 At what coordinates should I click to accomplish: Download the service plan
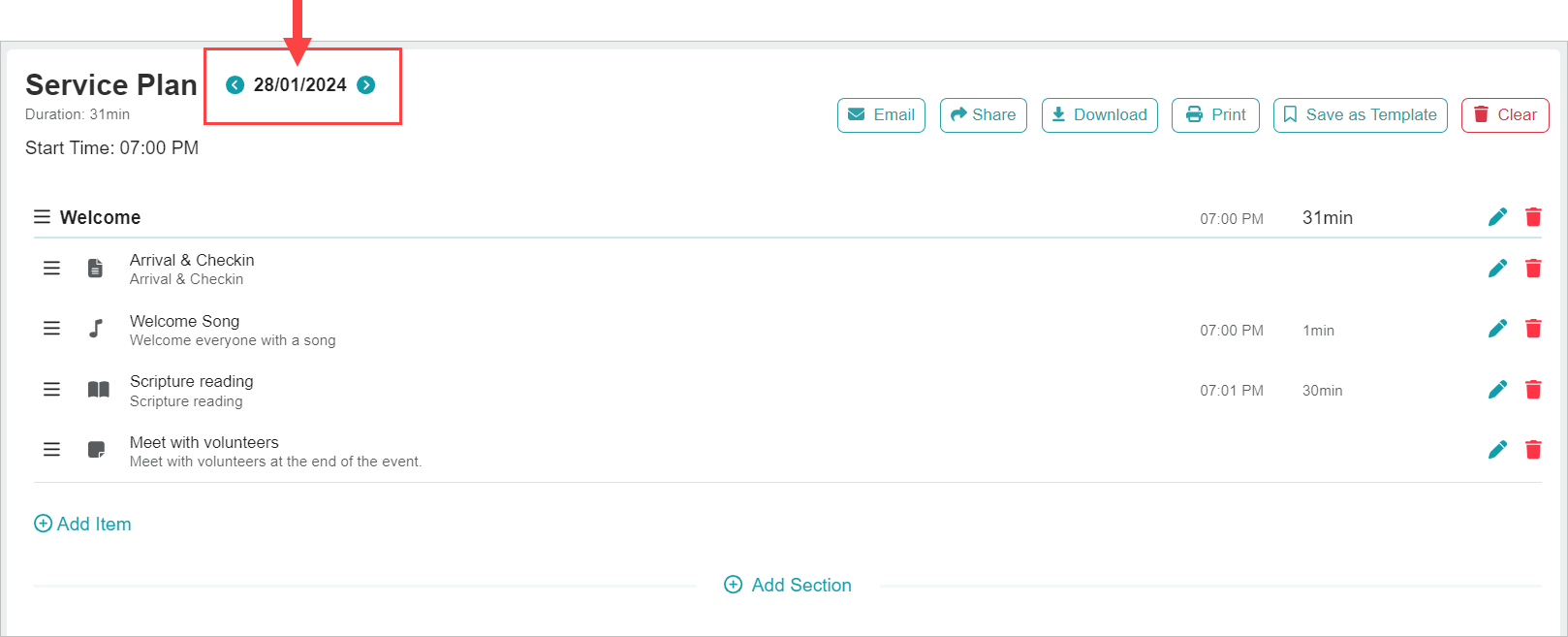(x=1099, y=114)
